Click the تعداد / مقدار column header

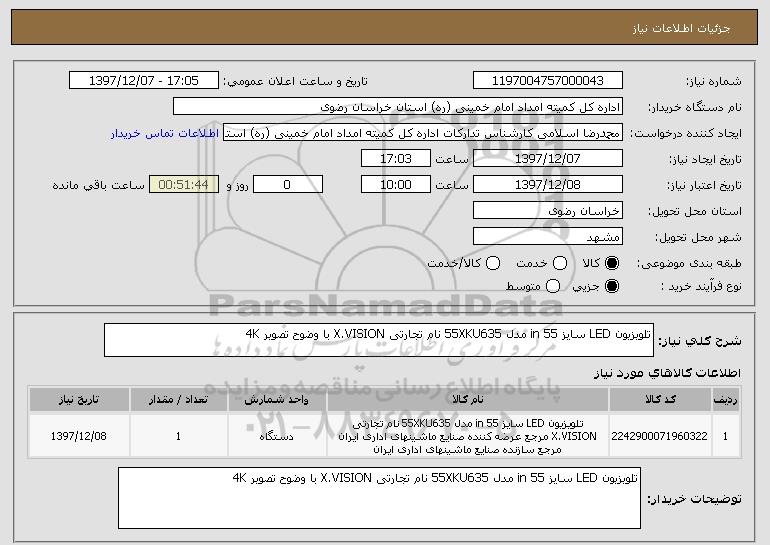click(x=178, y=400)
